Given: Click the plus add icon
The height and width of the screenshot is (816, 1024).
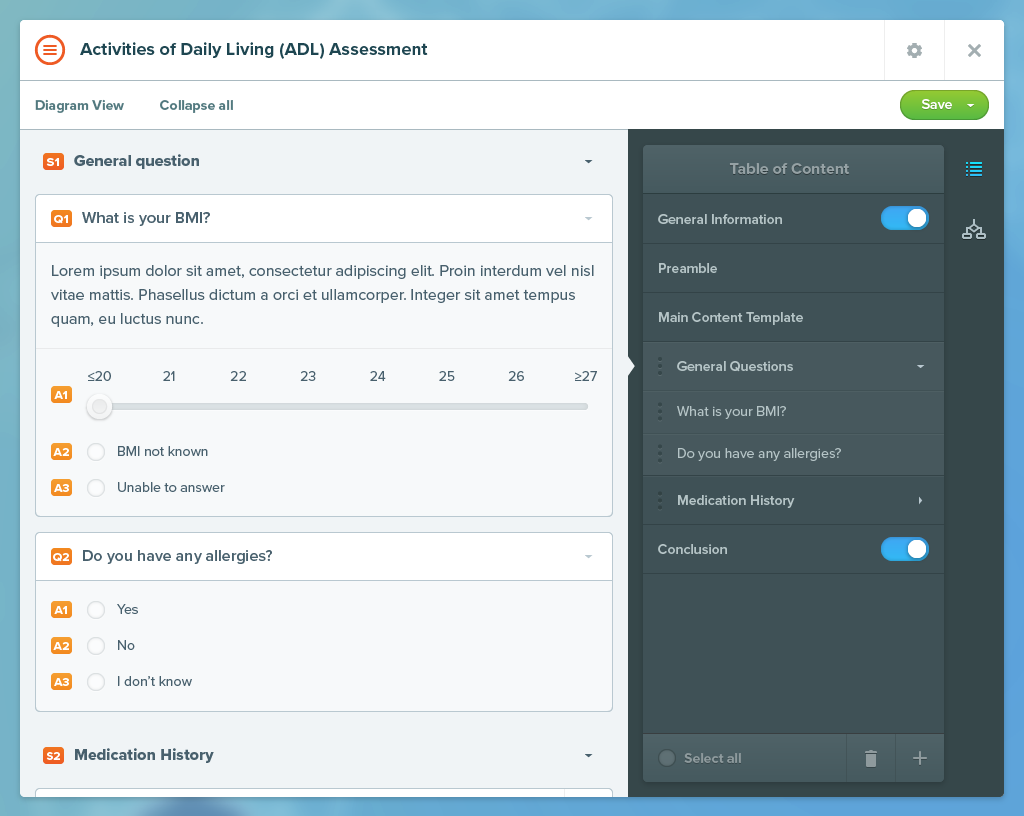Looking at the screenshot, I should [x=920, y=758].
